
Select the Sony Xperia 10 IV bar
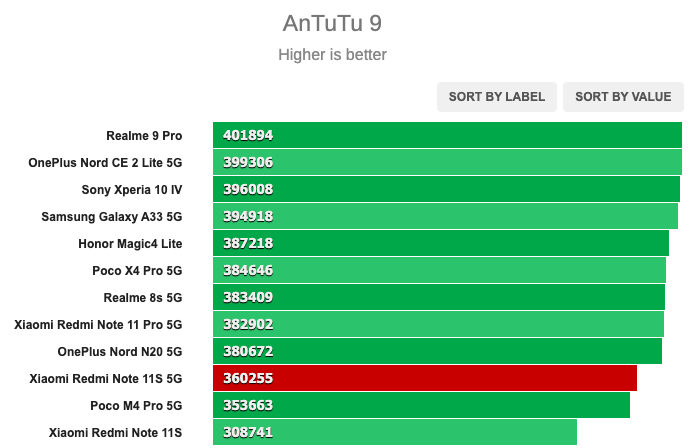[x=446, y=189]
